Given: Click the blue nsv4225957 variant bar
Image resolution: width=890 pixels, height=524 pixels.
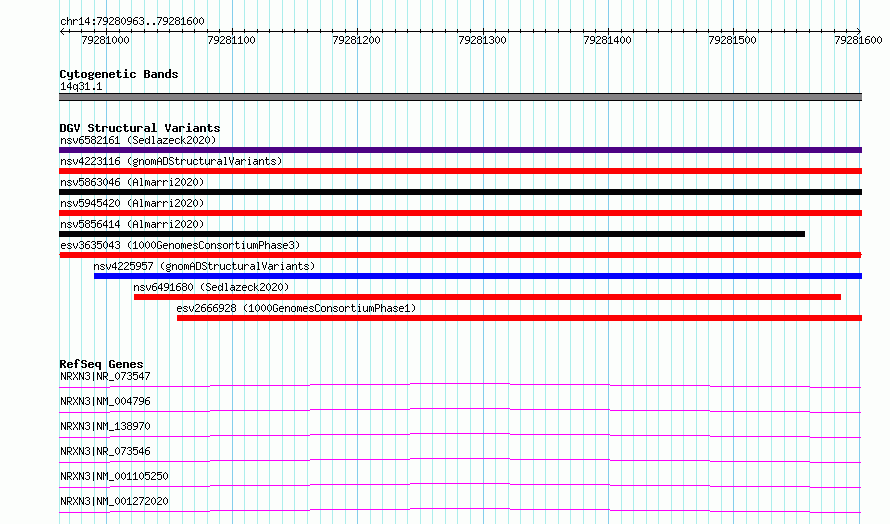Looking at the screenshot, I should pos(478,276).
